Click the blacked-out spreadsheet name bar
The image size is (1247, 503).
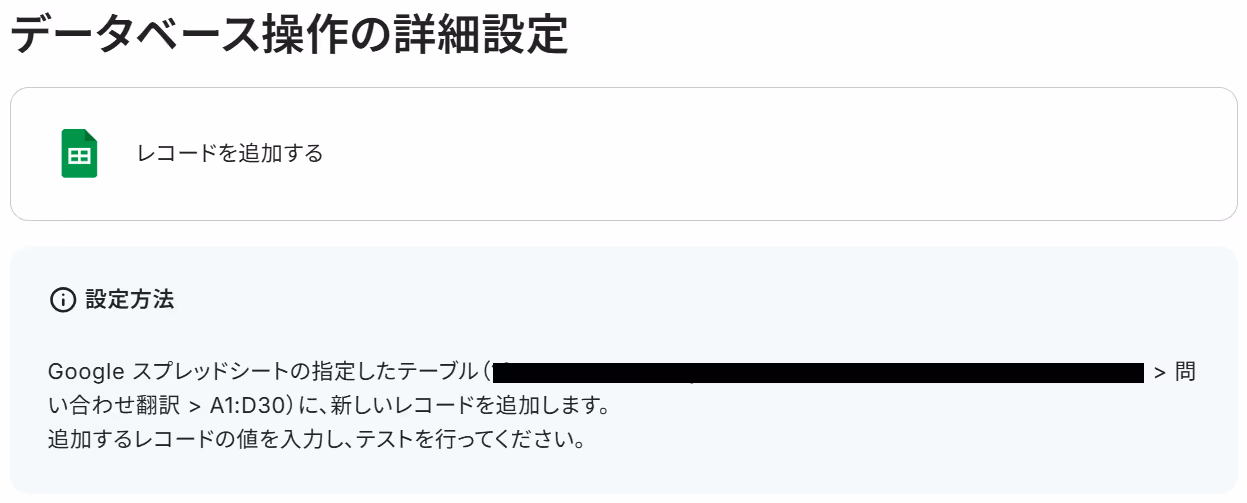click(819, 373)
